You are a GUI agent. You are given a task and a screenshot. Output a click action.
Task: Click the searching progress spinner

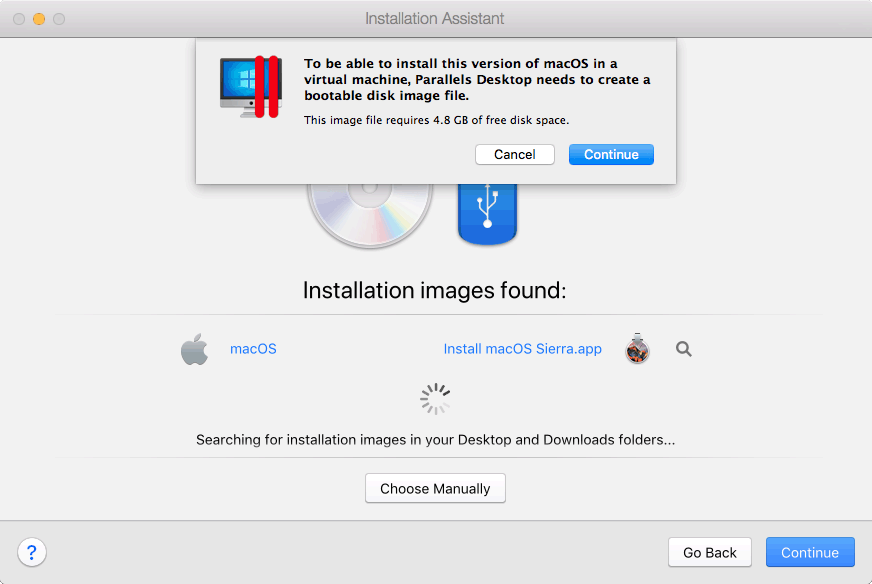point(435,399)
